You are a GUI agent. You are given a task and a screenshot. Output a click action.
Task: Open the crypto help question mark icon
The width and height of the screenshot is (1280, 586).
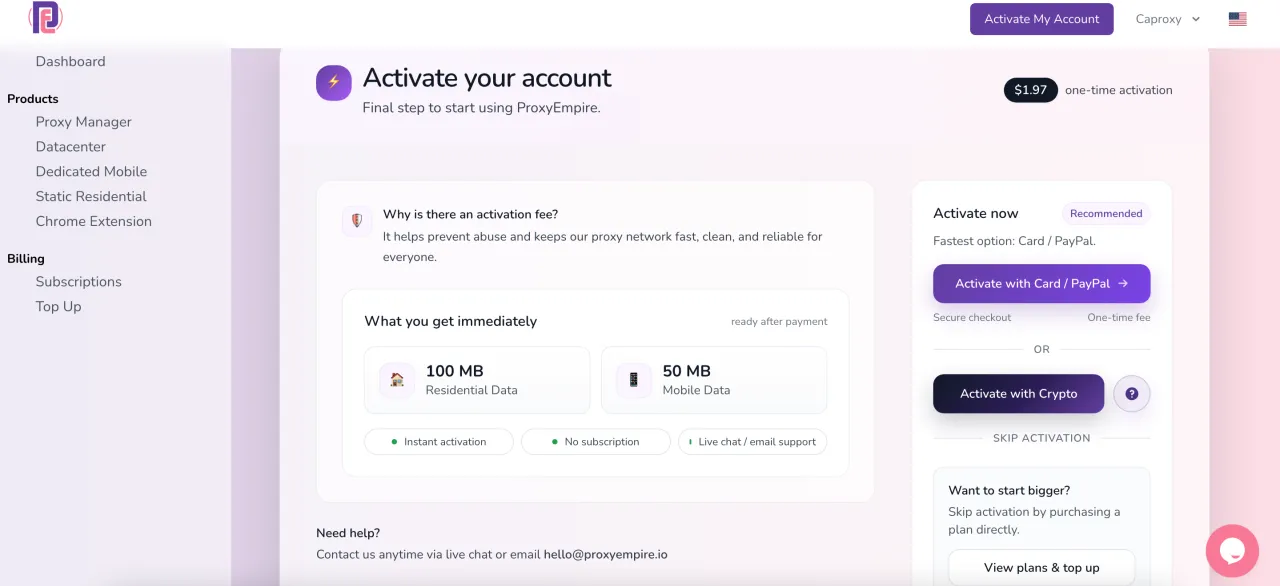pyautogui.click(x=1132, y=394)
